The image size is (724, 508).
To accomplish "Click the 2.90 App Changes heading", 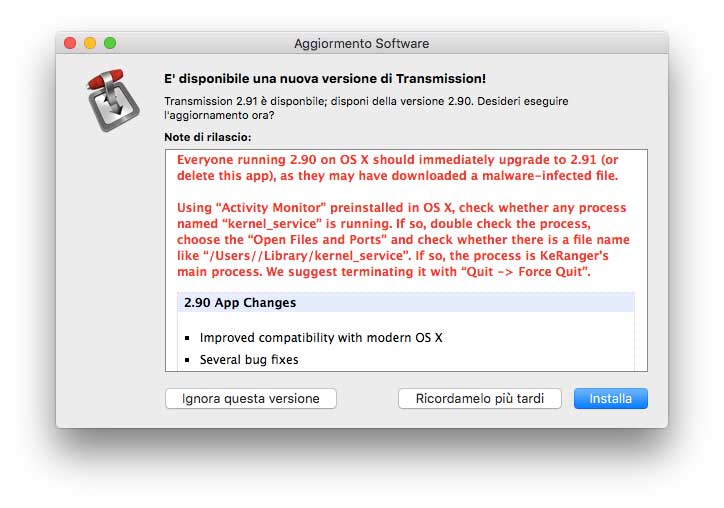I will click(x=240, y=302).
